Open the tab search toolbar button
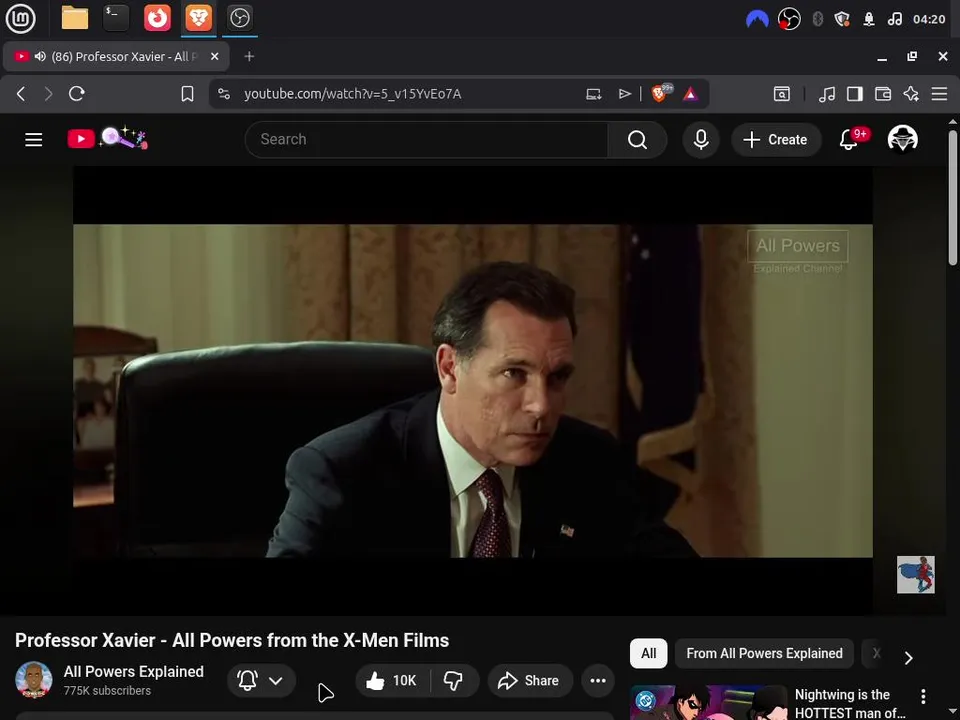This screenshot has height=720, width=960. point(782,94)
